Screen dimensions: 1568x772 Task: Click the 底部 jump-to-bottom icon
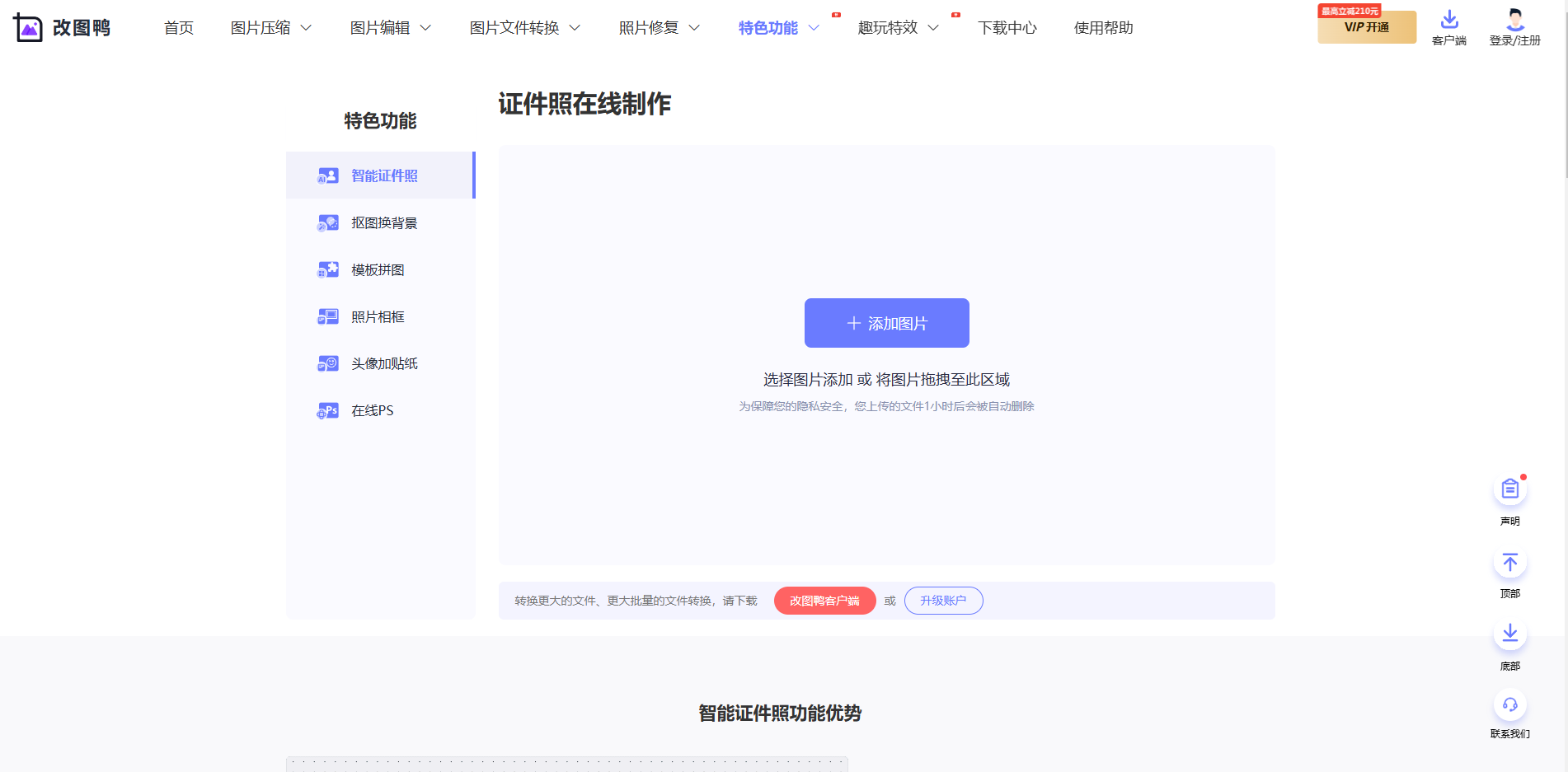click(x=1510, y=634)
